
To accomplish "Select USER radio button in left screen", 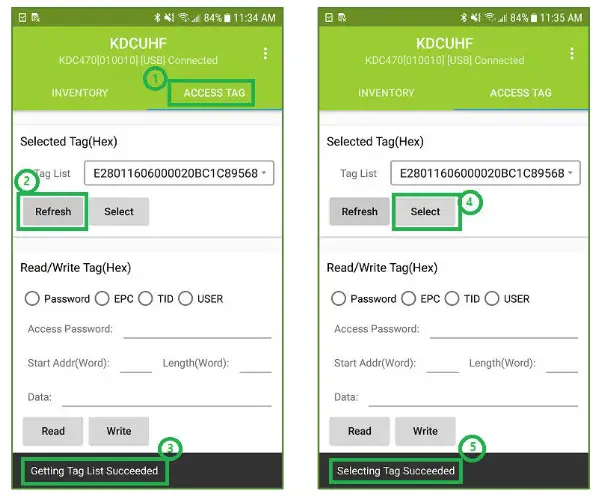I will (x=185, y=298).
